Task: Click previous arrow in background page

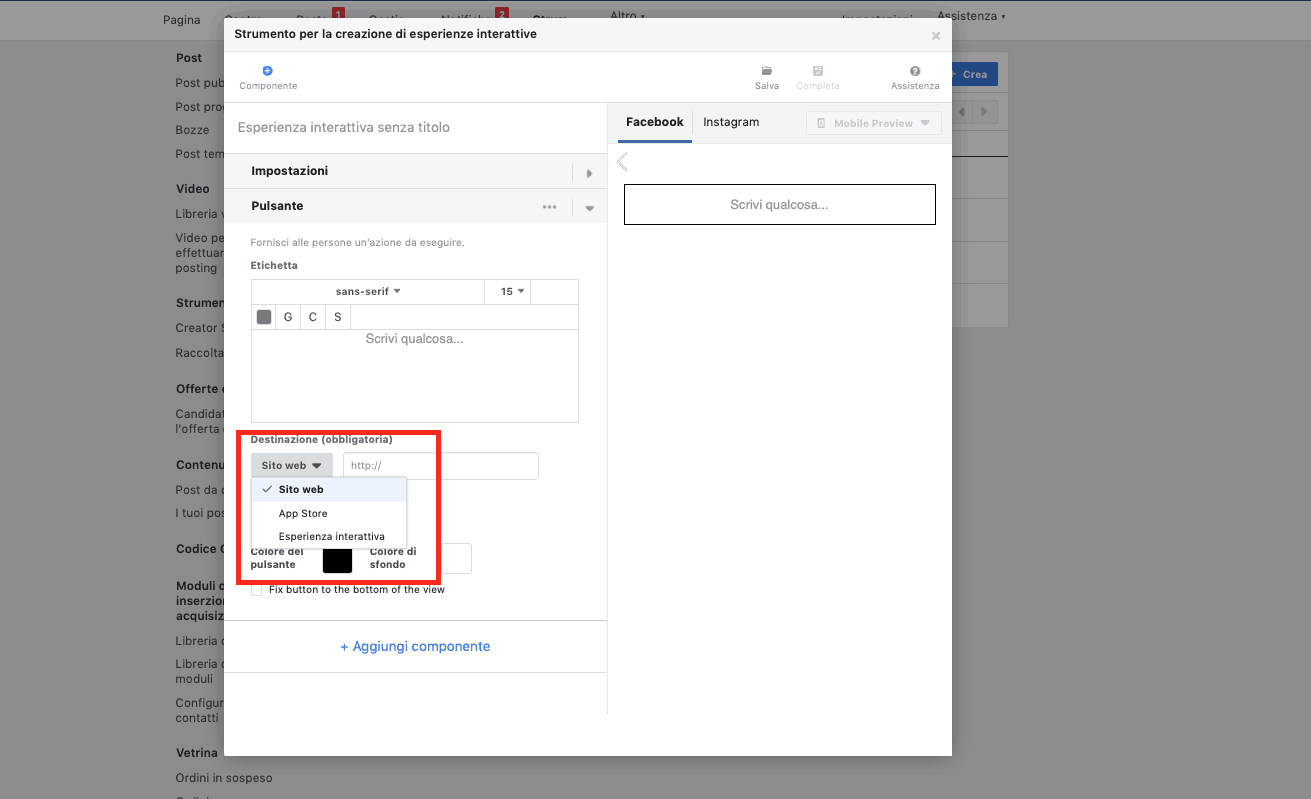Action: (964, 112)
